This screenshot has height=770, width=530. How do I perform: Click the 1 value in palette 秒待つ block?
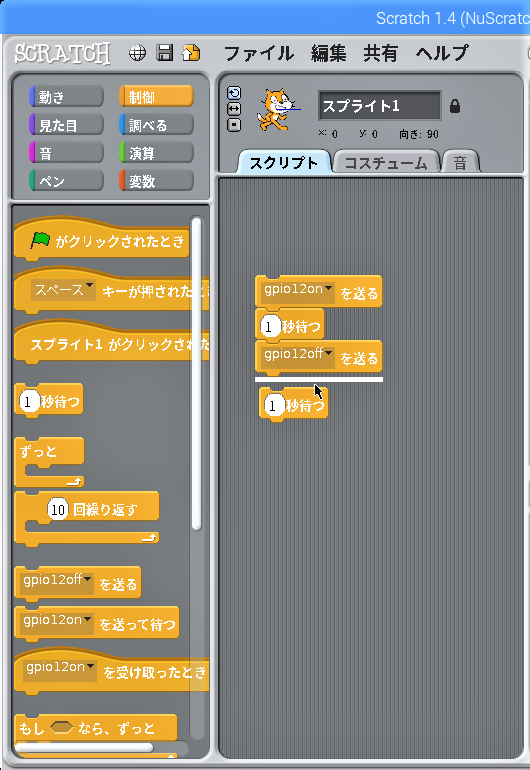coord(28,402)
